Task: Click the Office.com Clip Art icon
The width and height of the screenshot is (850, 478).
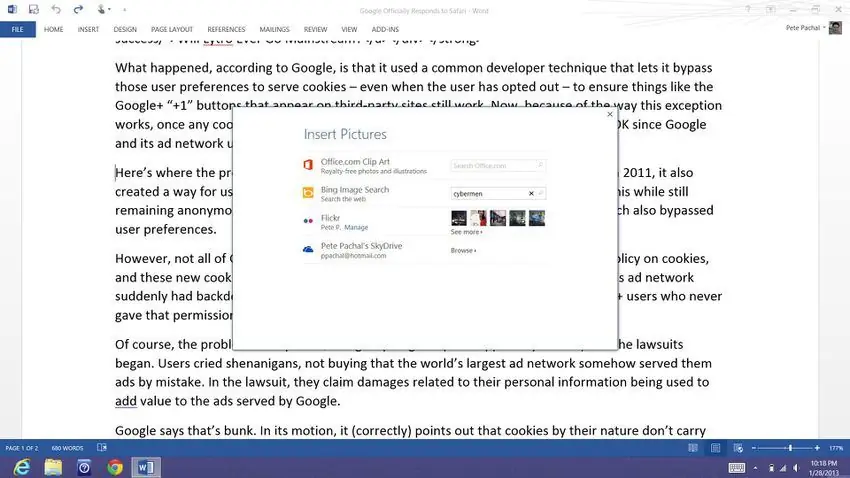Action: (x=308, y=164)
